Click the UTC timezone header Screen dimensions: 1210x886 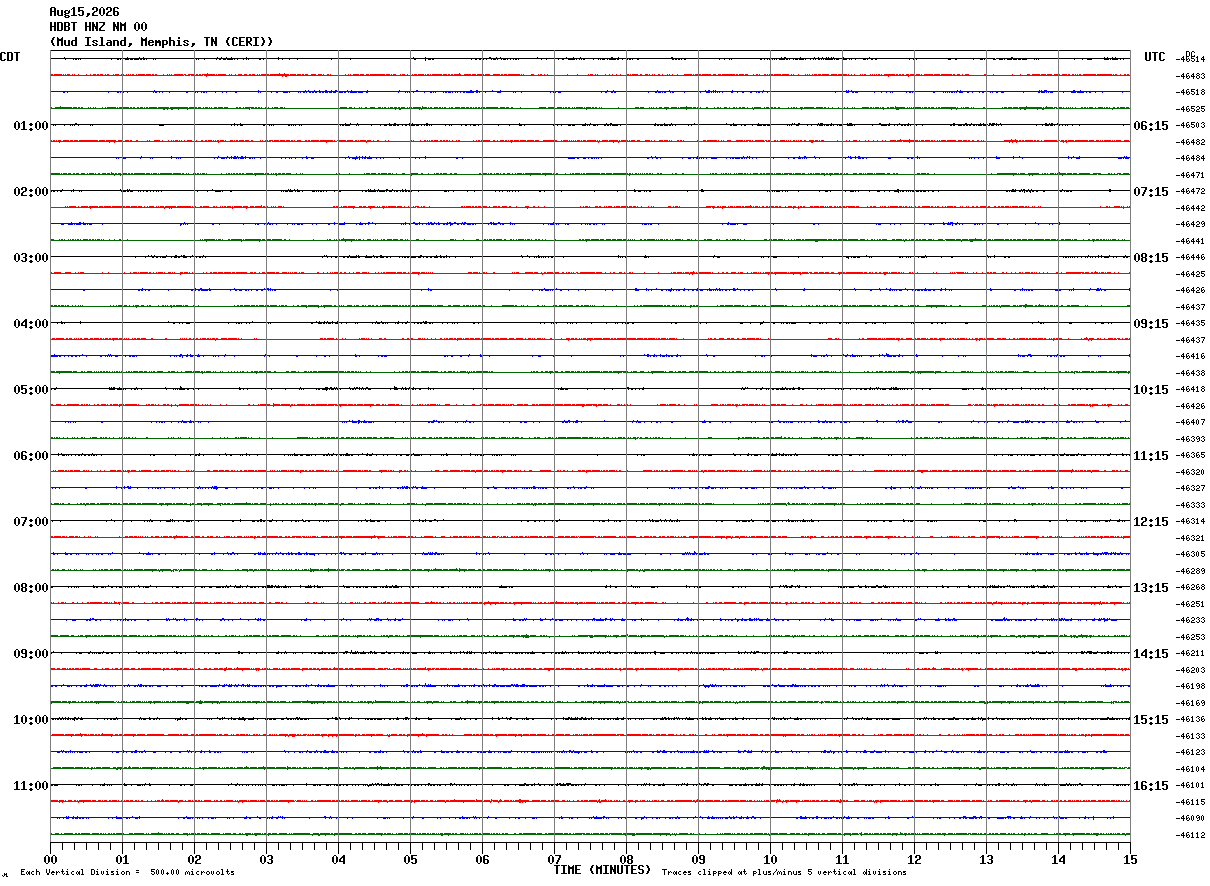tap(1155, 57)
